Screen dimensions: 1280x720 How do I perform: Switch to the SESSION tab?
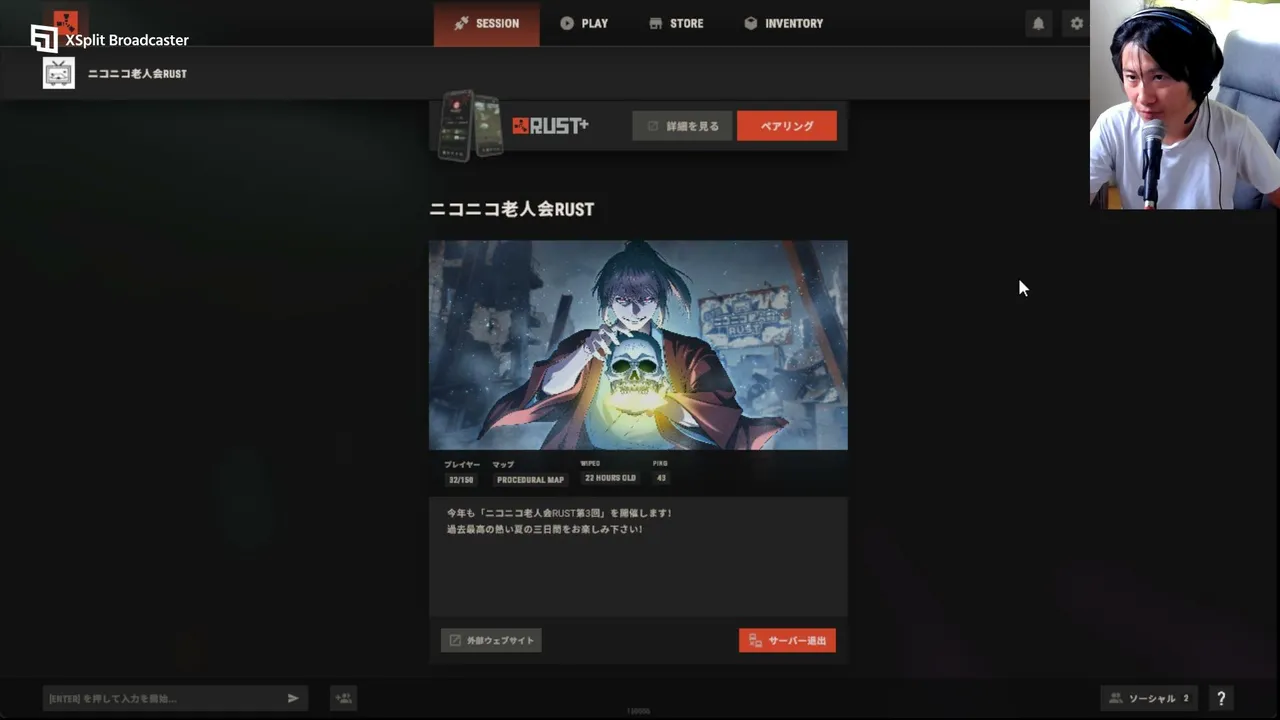tap(486, 23)
